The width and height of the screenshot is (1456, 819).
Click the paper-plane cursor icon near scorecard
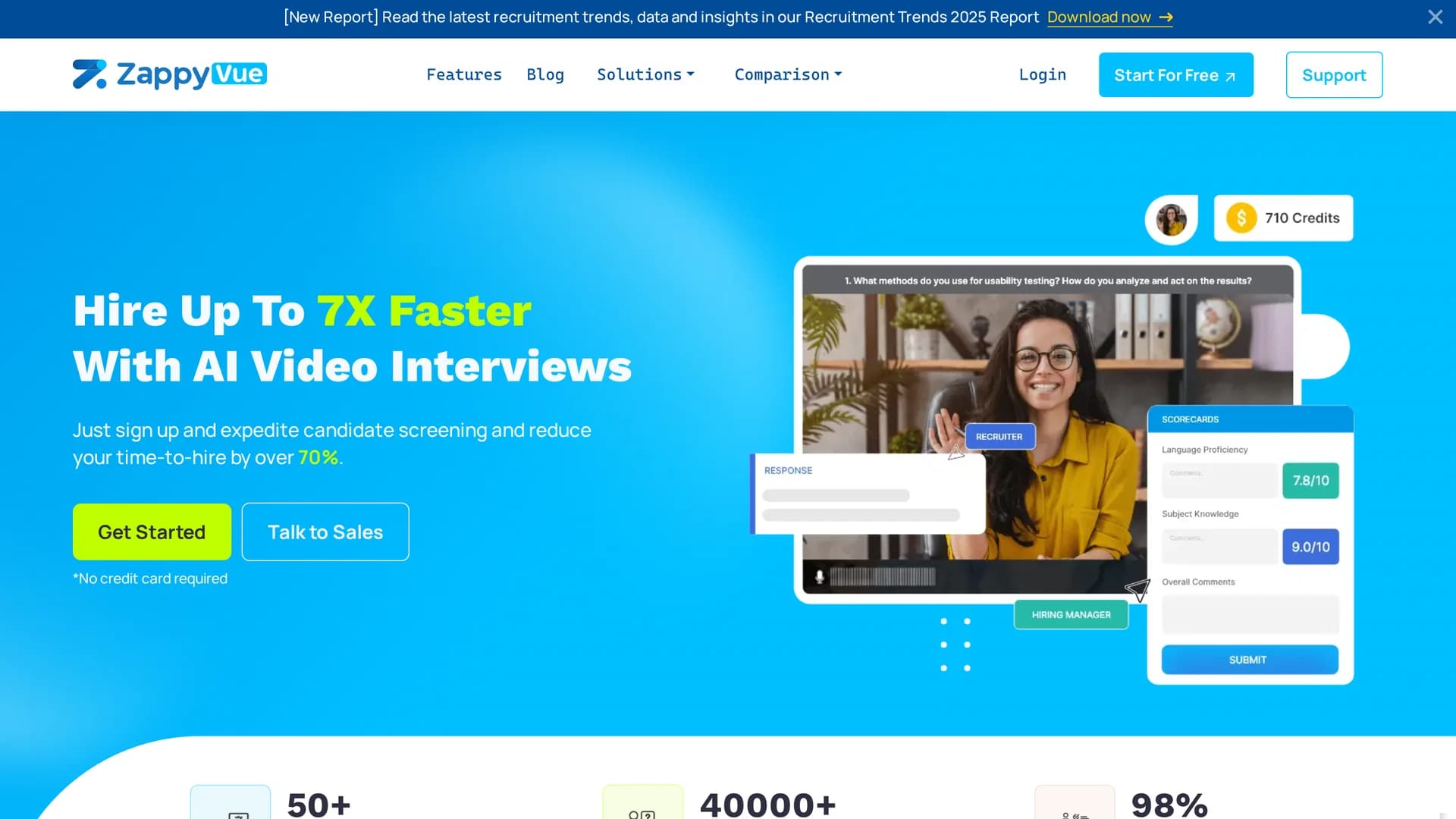1137,589
